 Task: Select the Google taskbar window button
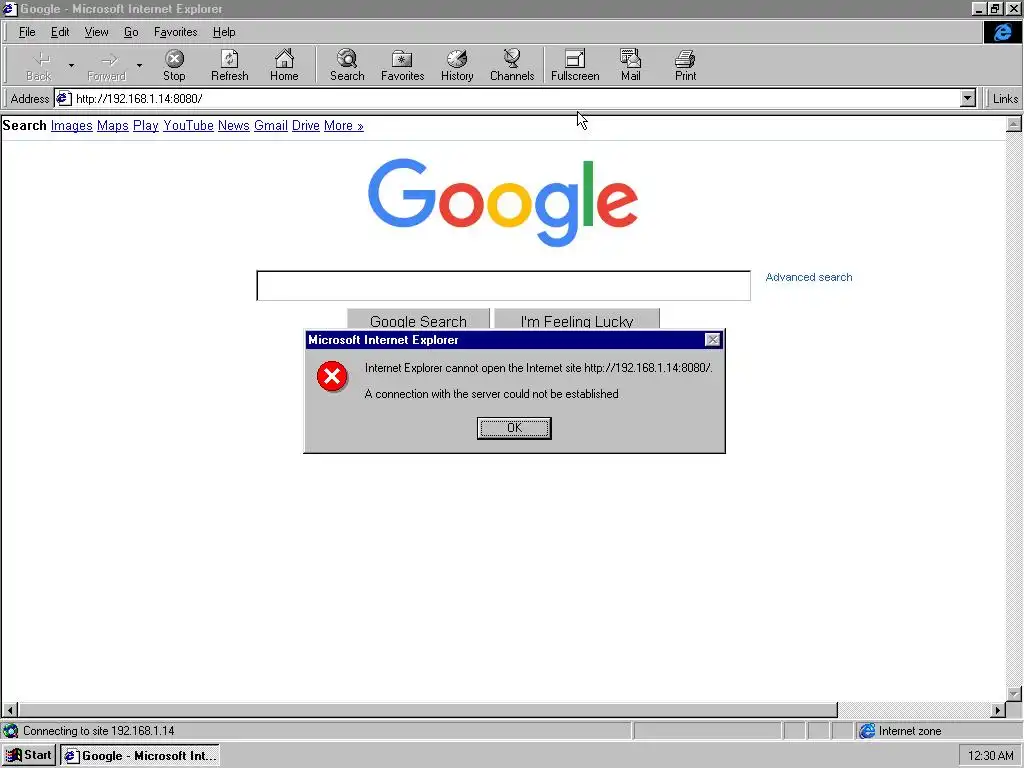(140, 756)
